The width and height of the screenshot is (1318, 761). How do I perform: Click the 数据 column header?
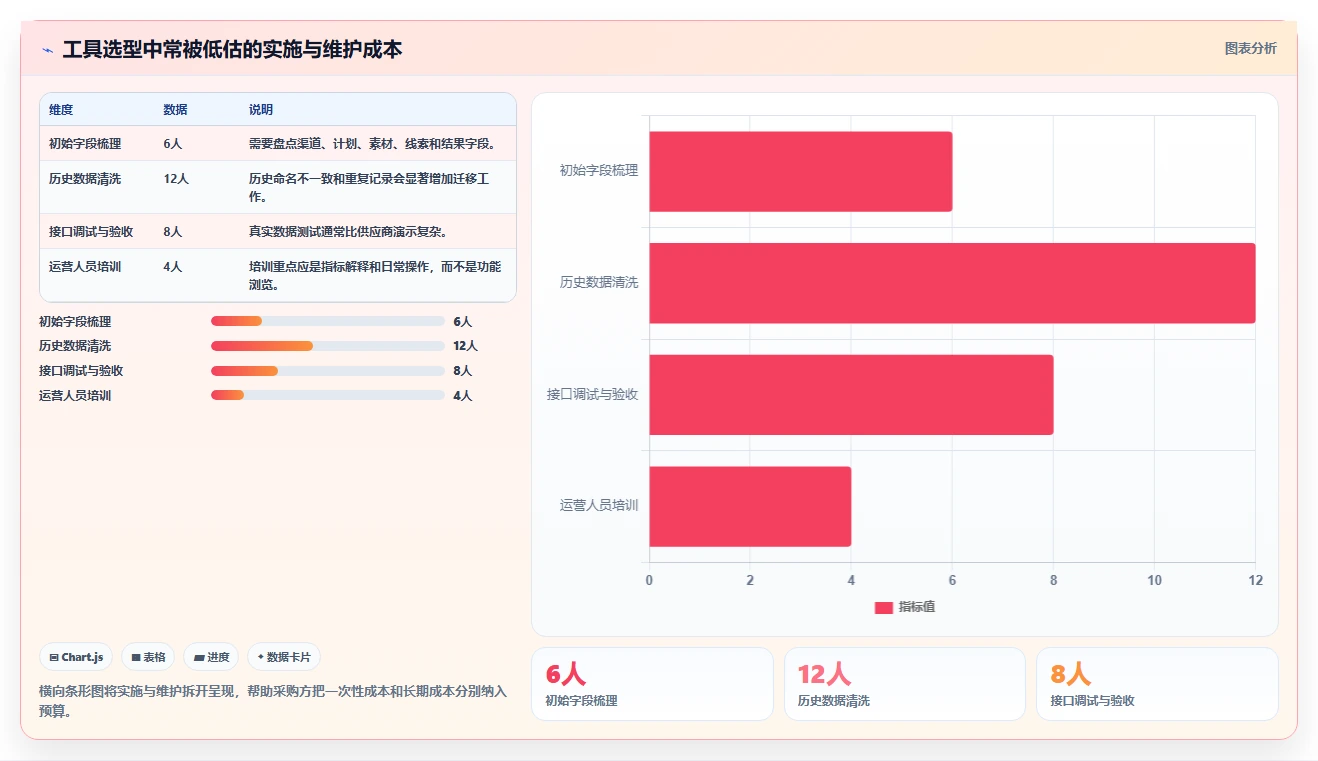tap(175, 110)
